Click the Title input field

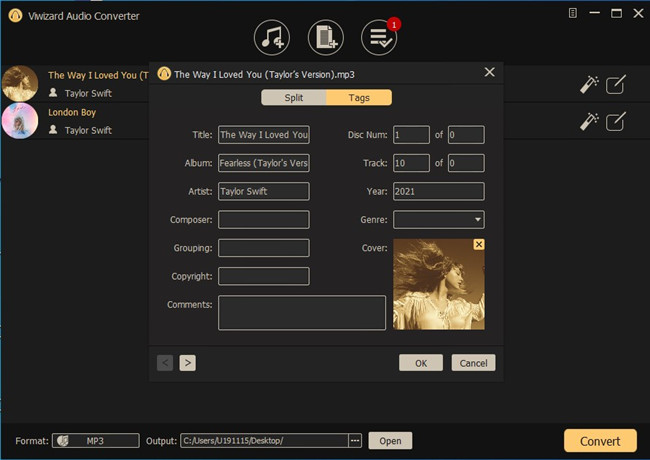coord(264,135)
